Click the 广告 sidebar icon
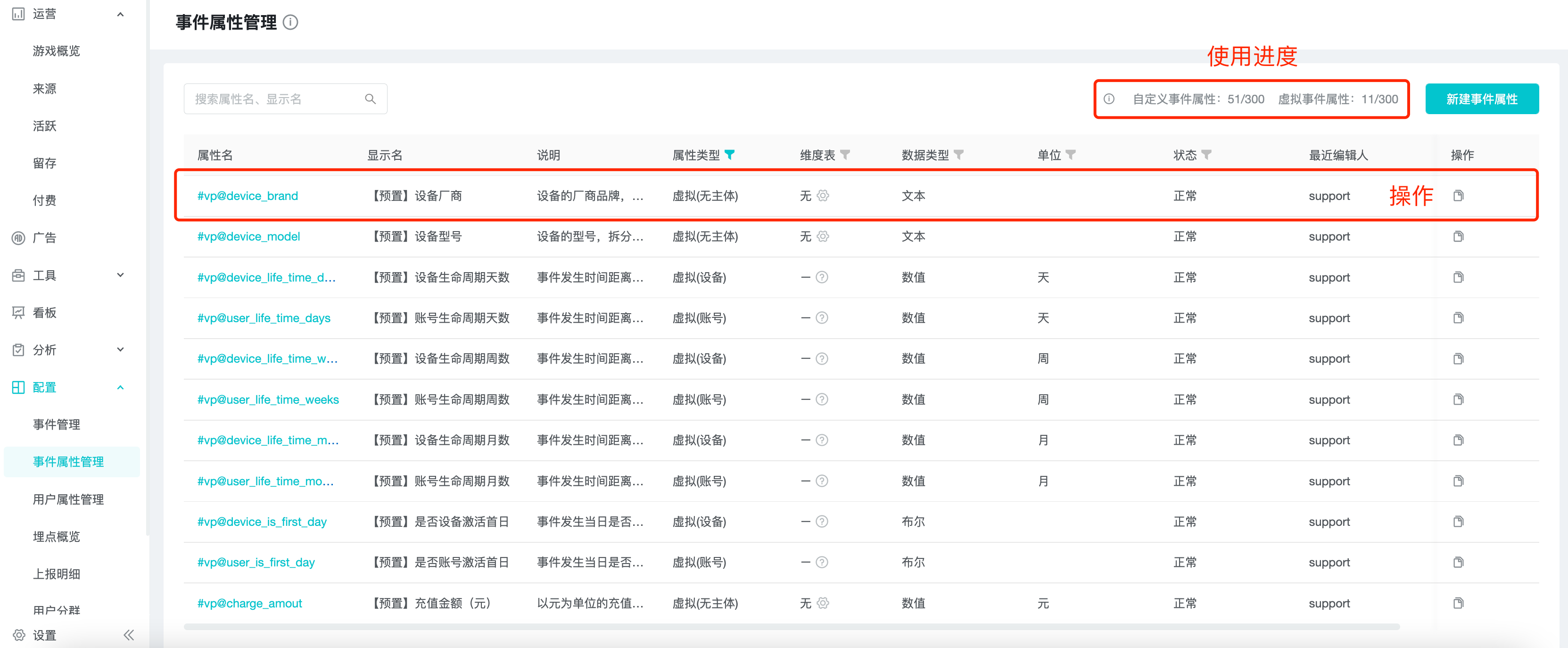 (17, 238)
